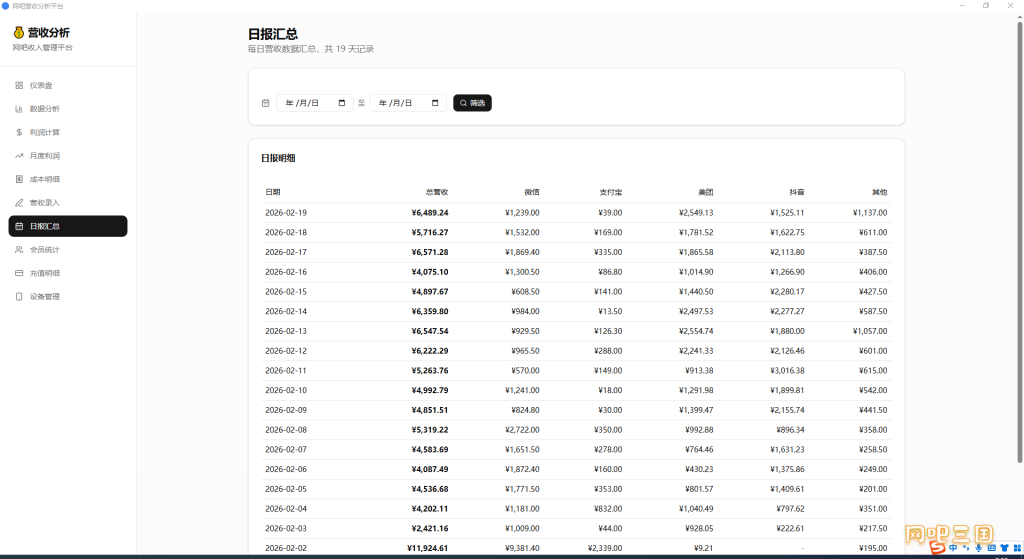Select the 2026-02-19 table row
1024x559 pixels.
(576, 213)
